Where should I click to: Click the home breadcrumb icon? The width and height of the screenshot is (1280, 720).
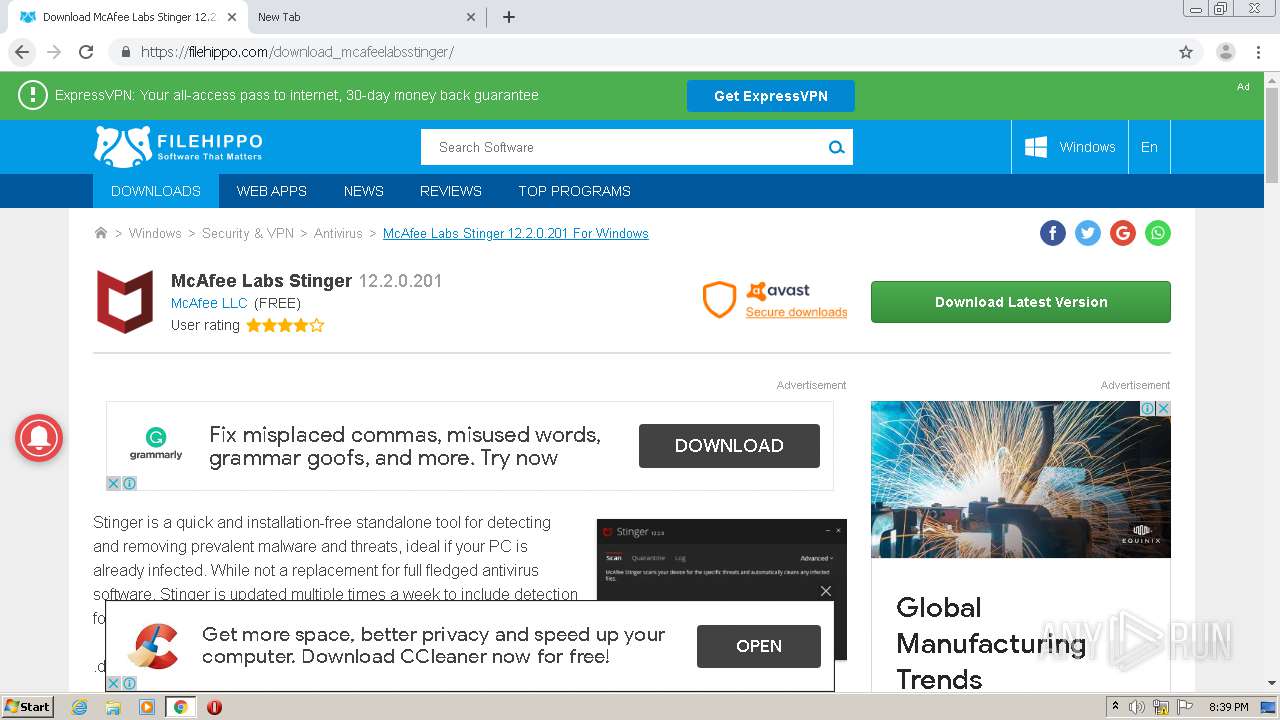click(100, 233)
